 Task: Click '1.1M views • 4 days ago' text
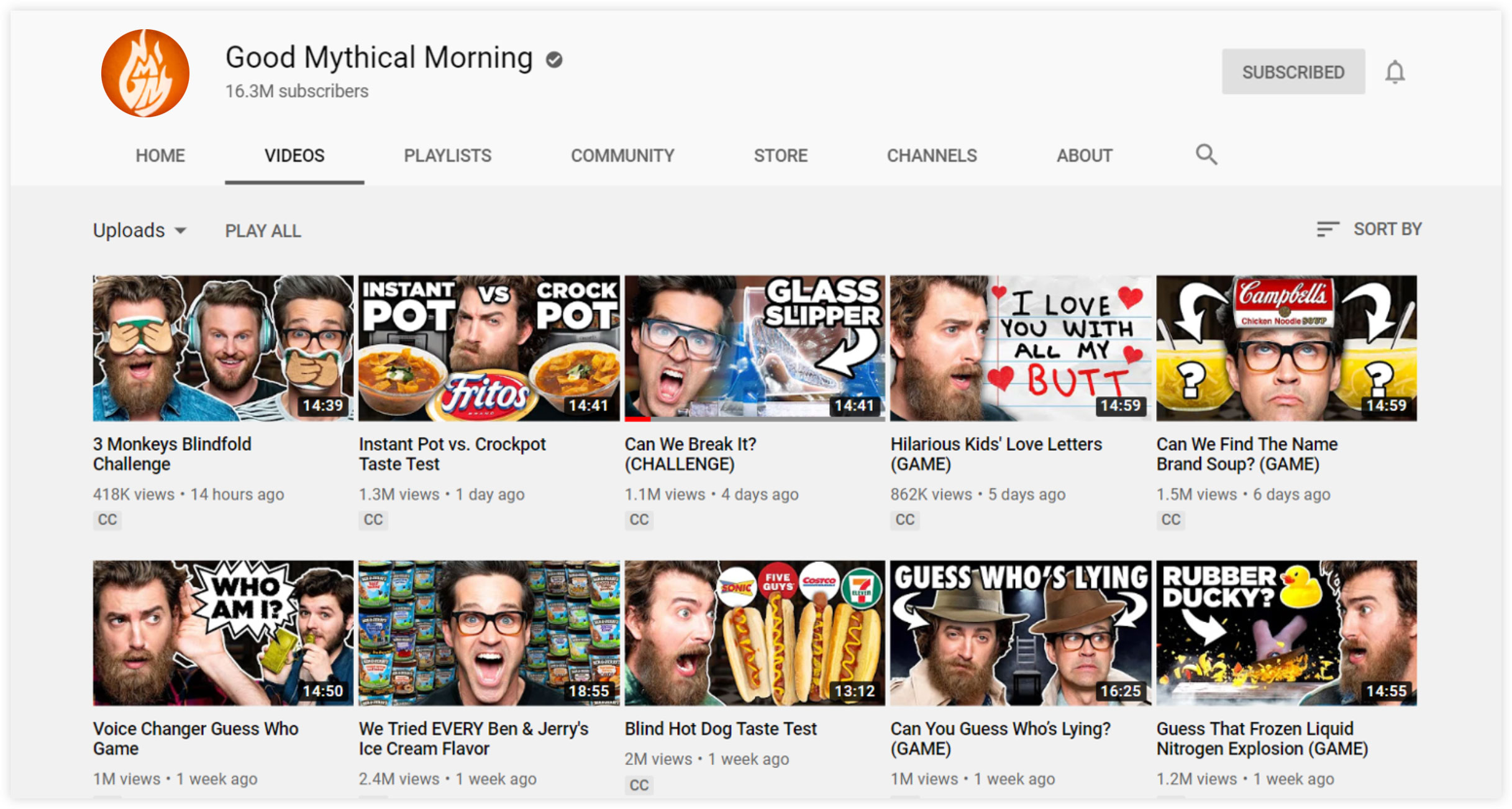[x=712, y=495]
